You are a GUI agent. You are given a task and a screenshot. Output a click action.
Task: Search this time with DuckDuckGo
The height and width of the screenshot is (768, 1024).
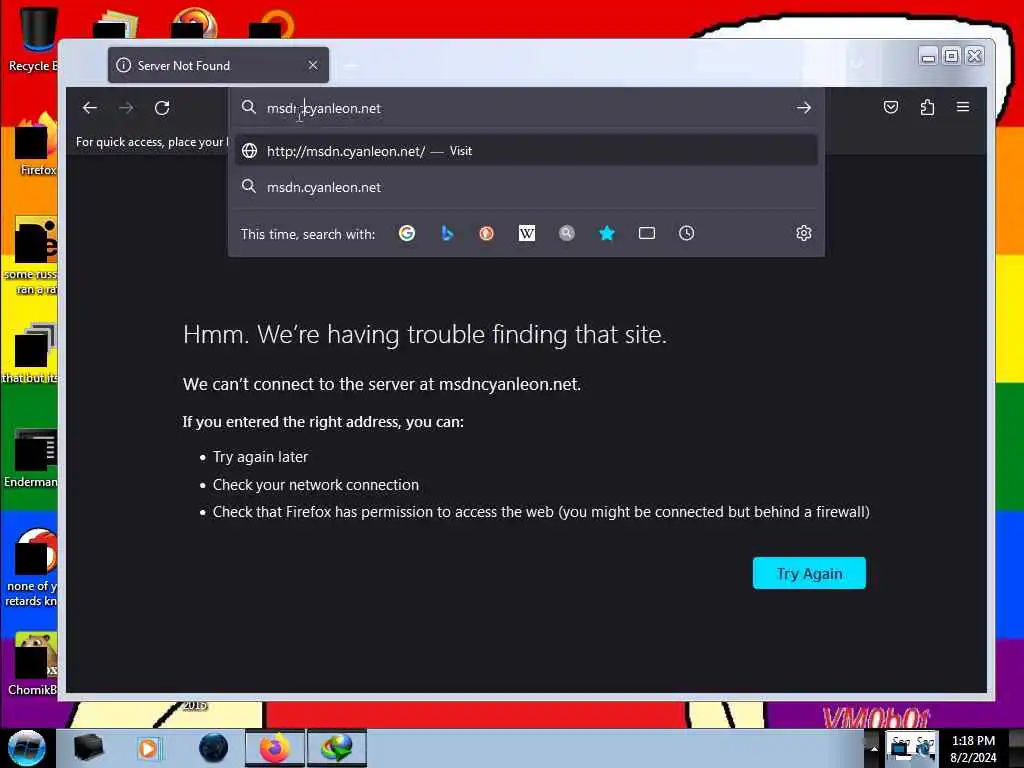point(487,233)
